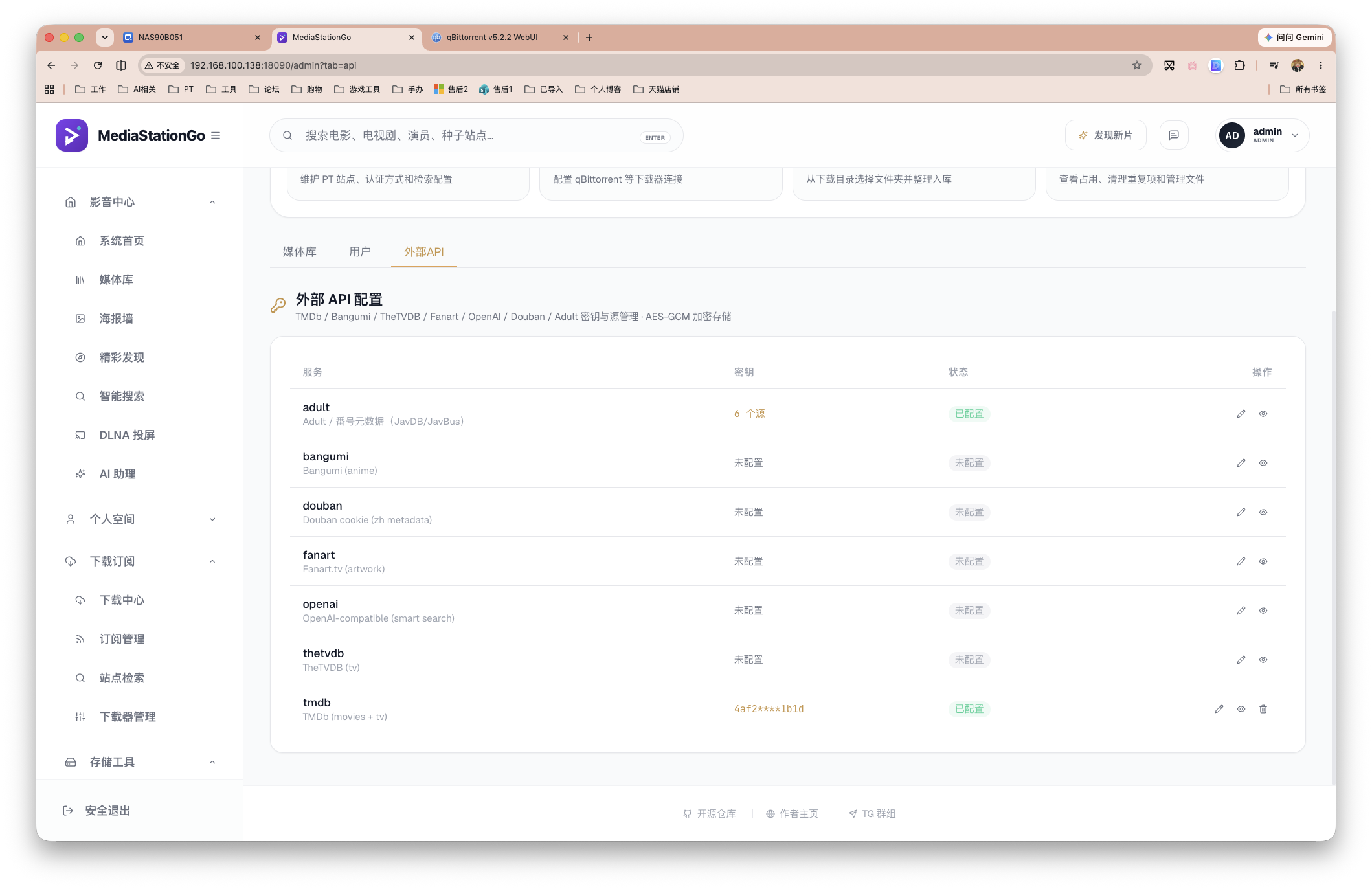Switch to the NAS90B051 browser tab
The width and height of the screenshot is (1372, 889).
(192, 38)
